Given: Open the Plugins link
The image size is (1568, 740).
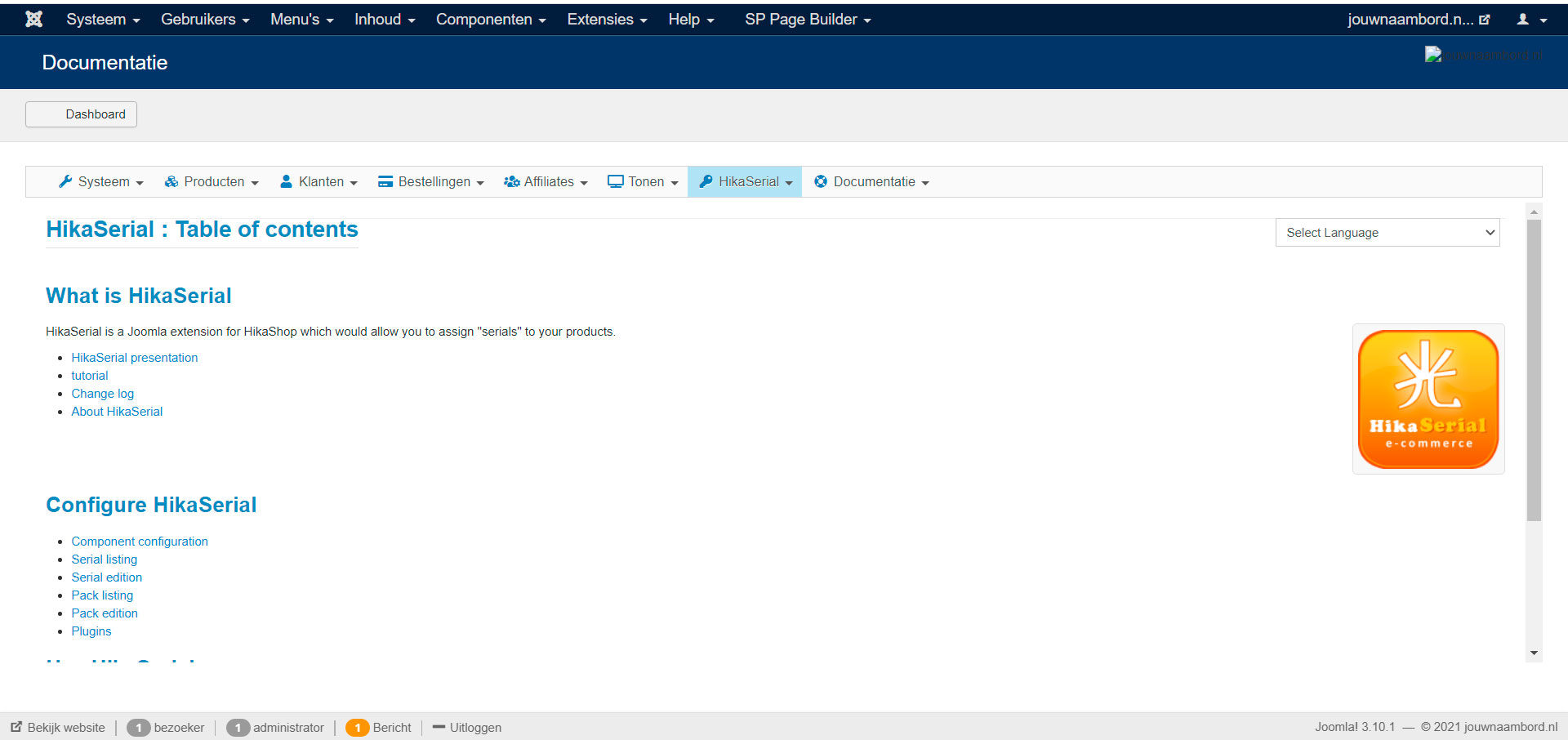Looking at the screenshot, I should click(91, 631).
